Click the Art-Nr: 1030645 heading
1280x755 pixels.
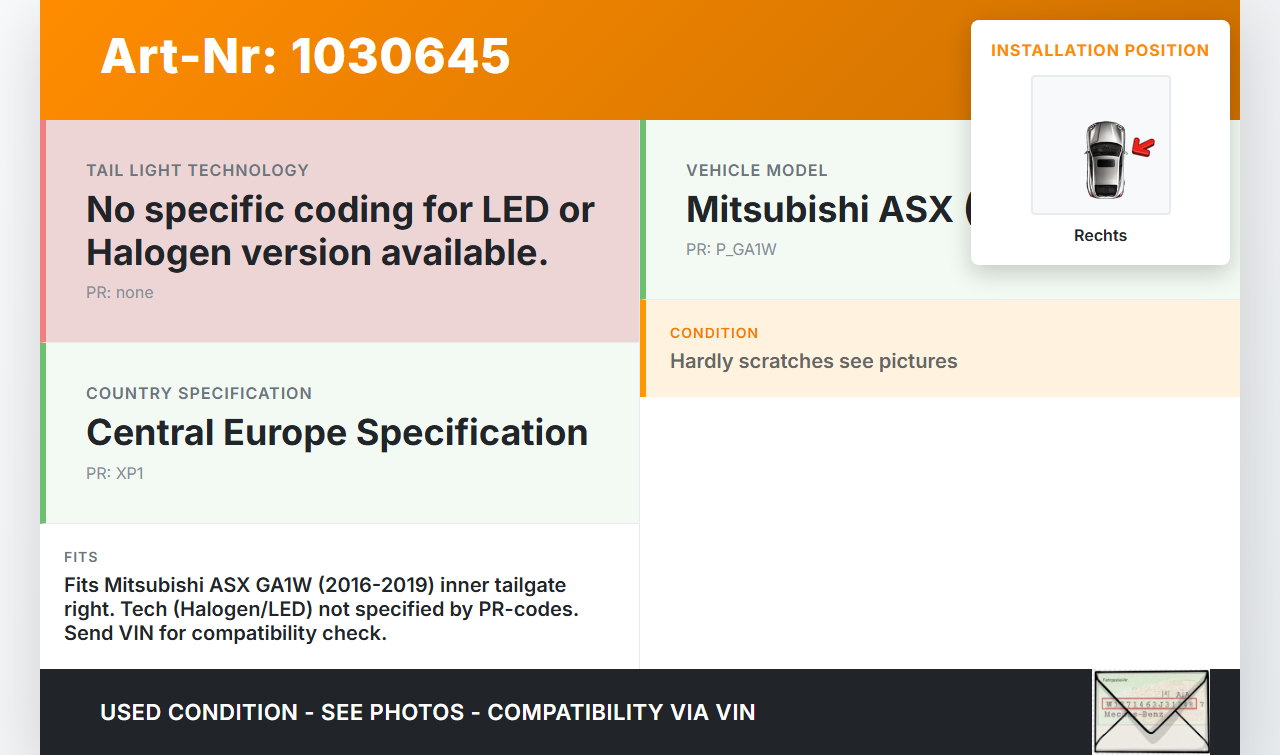click(x=305, y=56)
